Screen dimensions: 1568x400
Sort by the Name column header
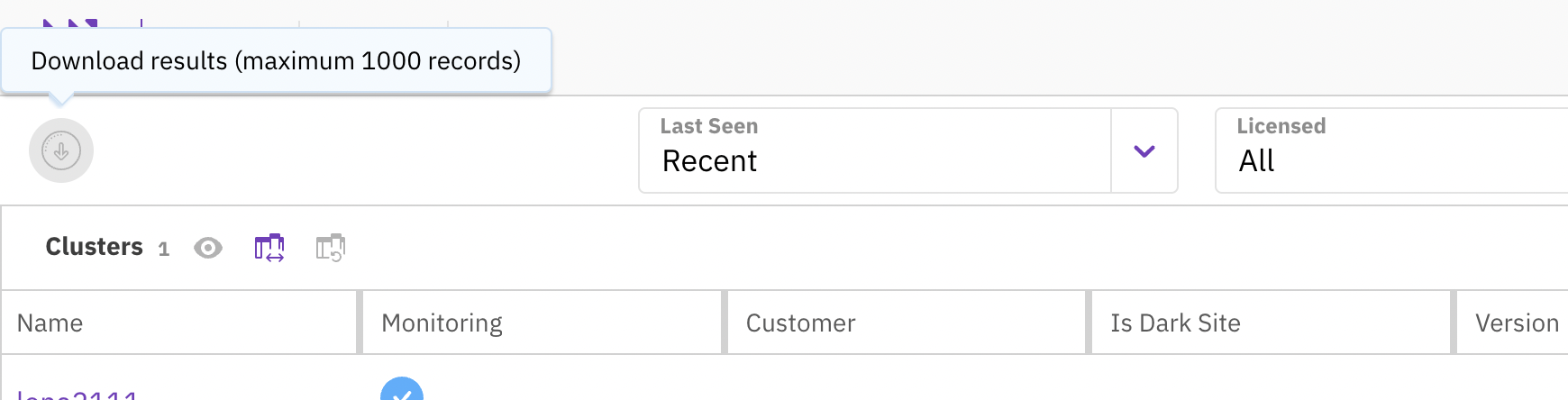pos(50,323)
